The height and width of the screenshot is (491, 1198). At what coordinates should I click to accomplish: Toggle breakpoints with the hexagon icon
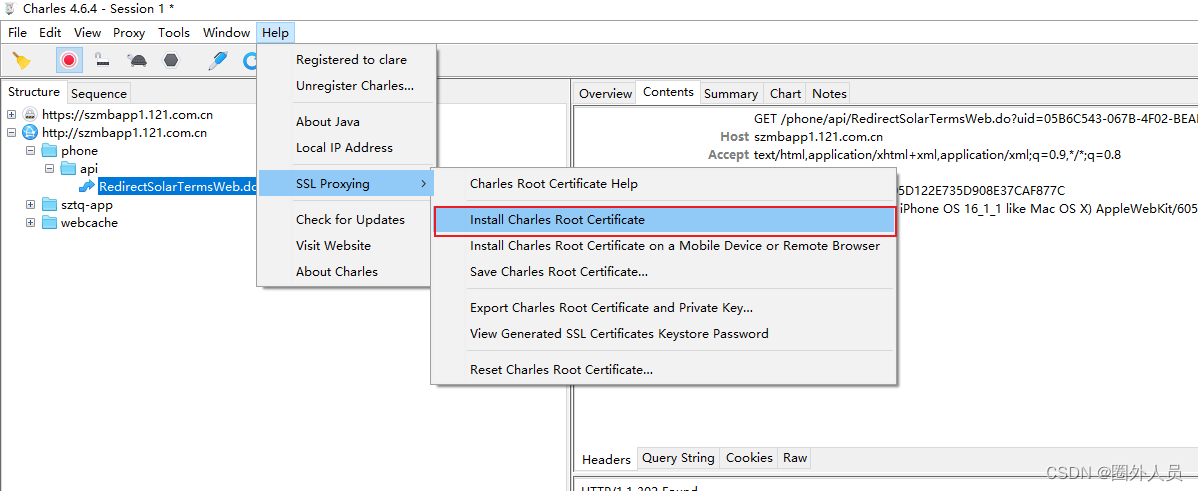tap(172, 60)
